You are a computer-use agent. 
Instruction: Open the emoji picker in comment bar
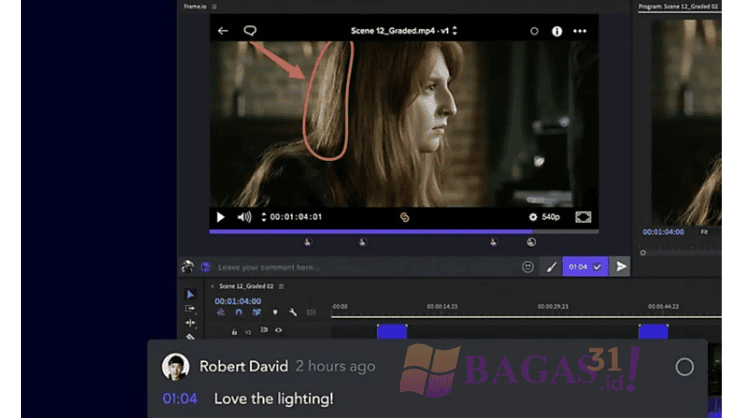click(528, 267)
